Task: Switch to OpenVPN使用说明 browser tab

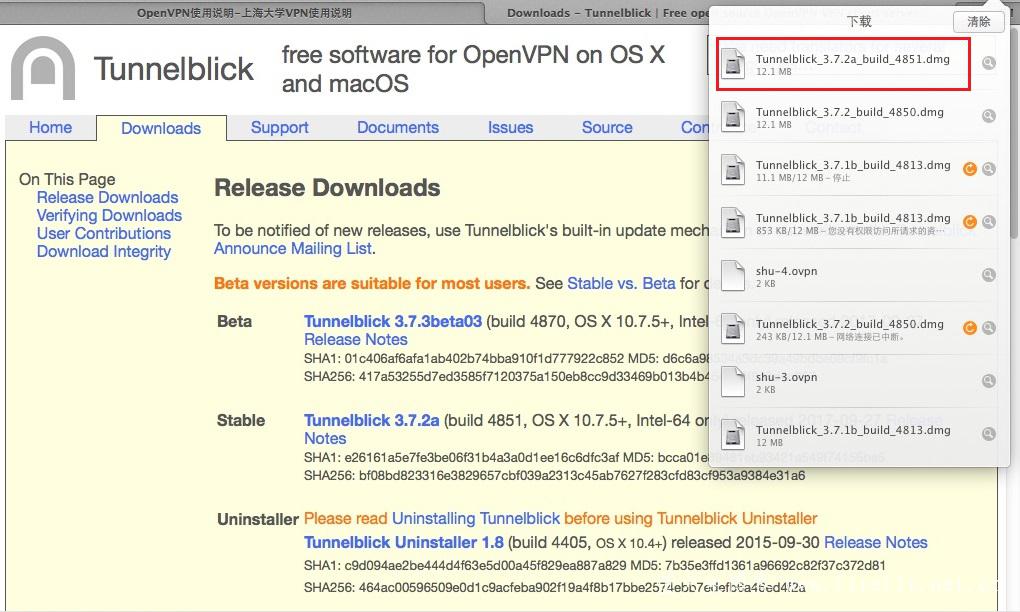Action: [244, 13]
